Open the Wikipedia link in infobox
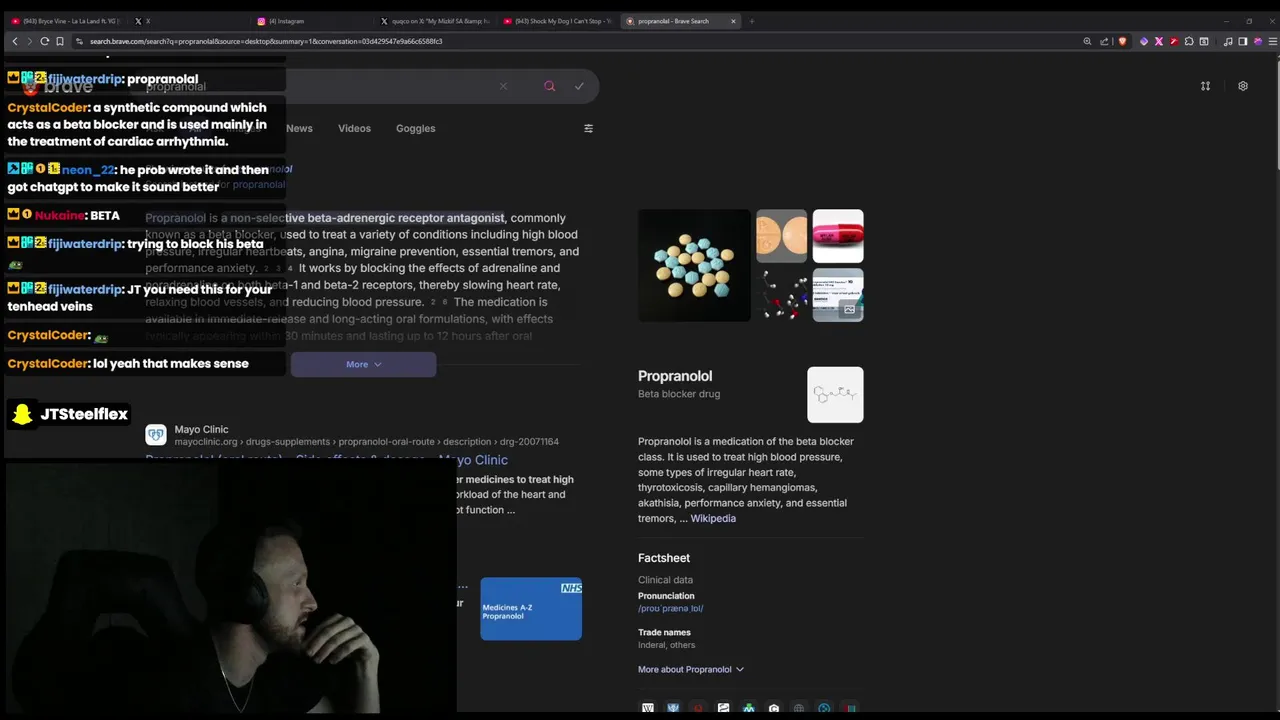This screenshot has height=720, width=1280. click(x=713, y=518)
